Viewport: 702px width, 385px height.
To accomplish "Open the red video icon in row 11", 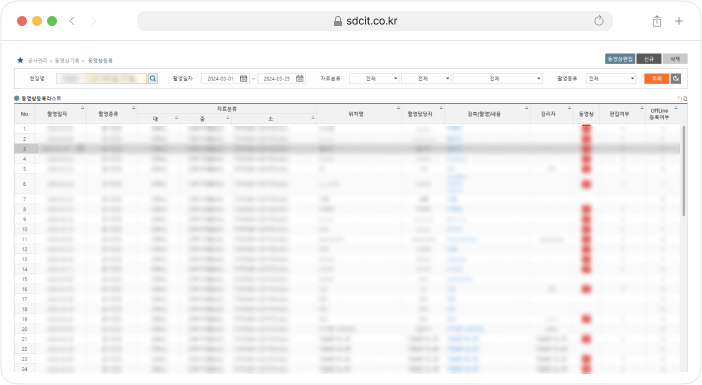I will 586,239.
